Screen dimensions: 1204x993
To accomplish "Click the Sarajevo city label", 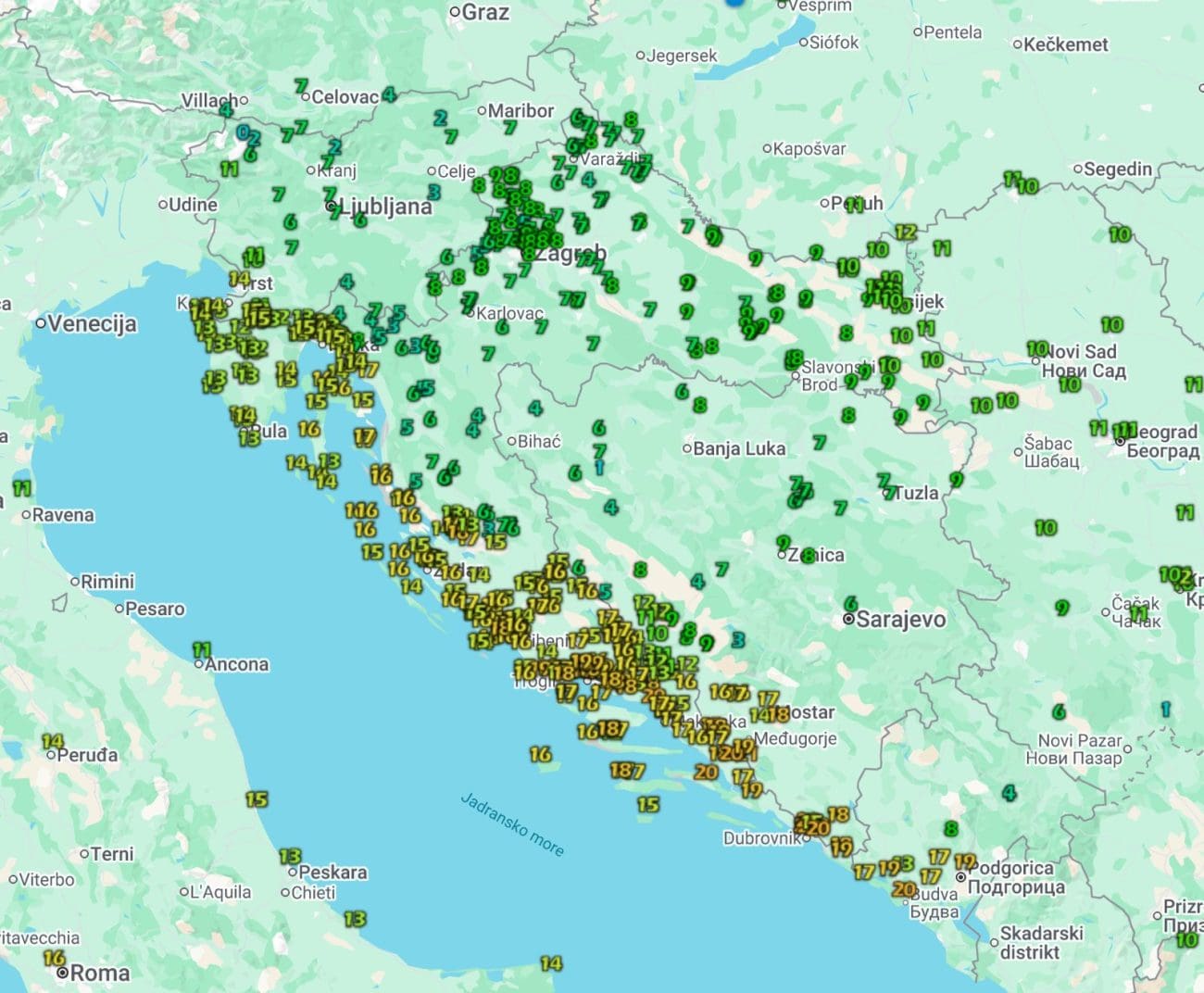I will coord(900,620).
